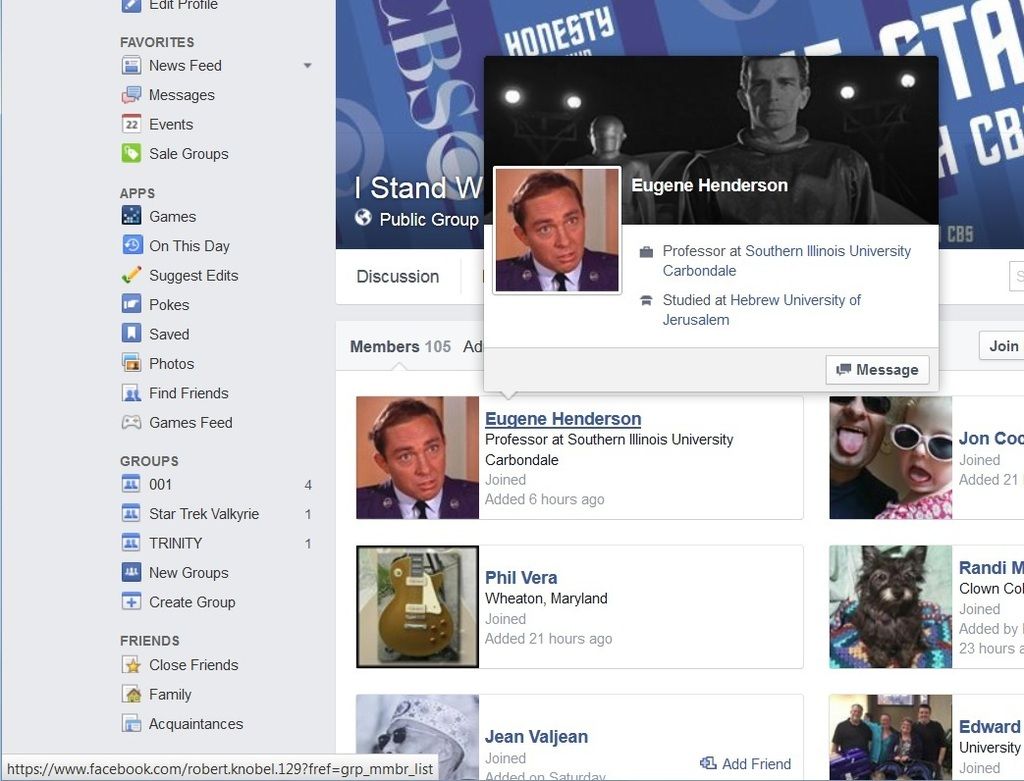Click Phil Vera's guitar profile photo

pyautogui.click(x=417, y=607)
